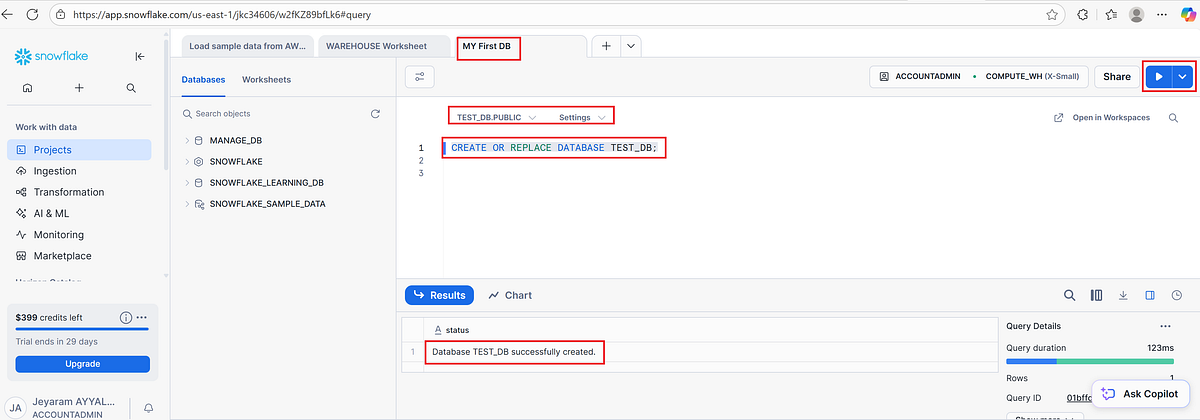Show the Results view tab

(x=440, y=295)
